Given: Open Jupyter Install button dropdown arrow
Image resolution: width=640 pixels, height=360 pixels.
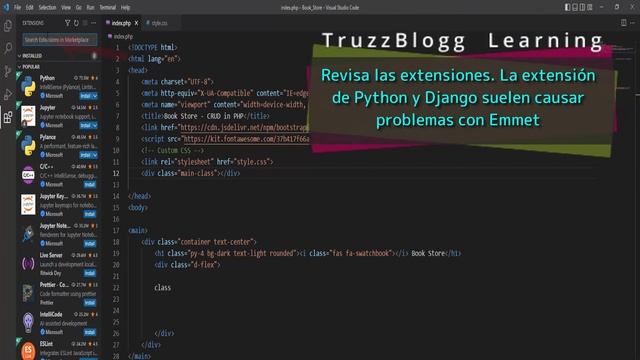Looking at the screenshot, I should (x=95, y=125).
